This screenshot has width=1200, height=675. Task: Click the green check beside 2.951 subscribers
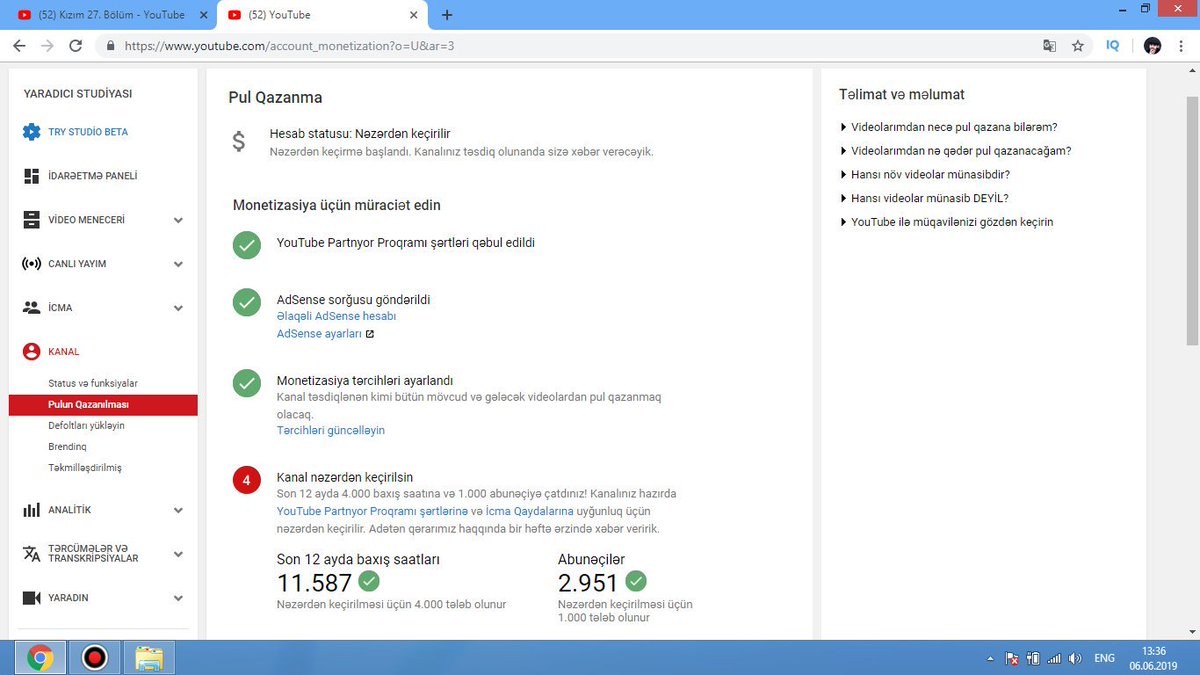click(635, 581)
